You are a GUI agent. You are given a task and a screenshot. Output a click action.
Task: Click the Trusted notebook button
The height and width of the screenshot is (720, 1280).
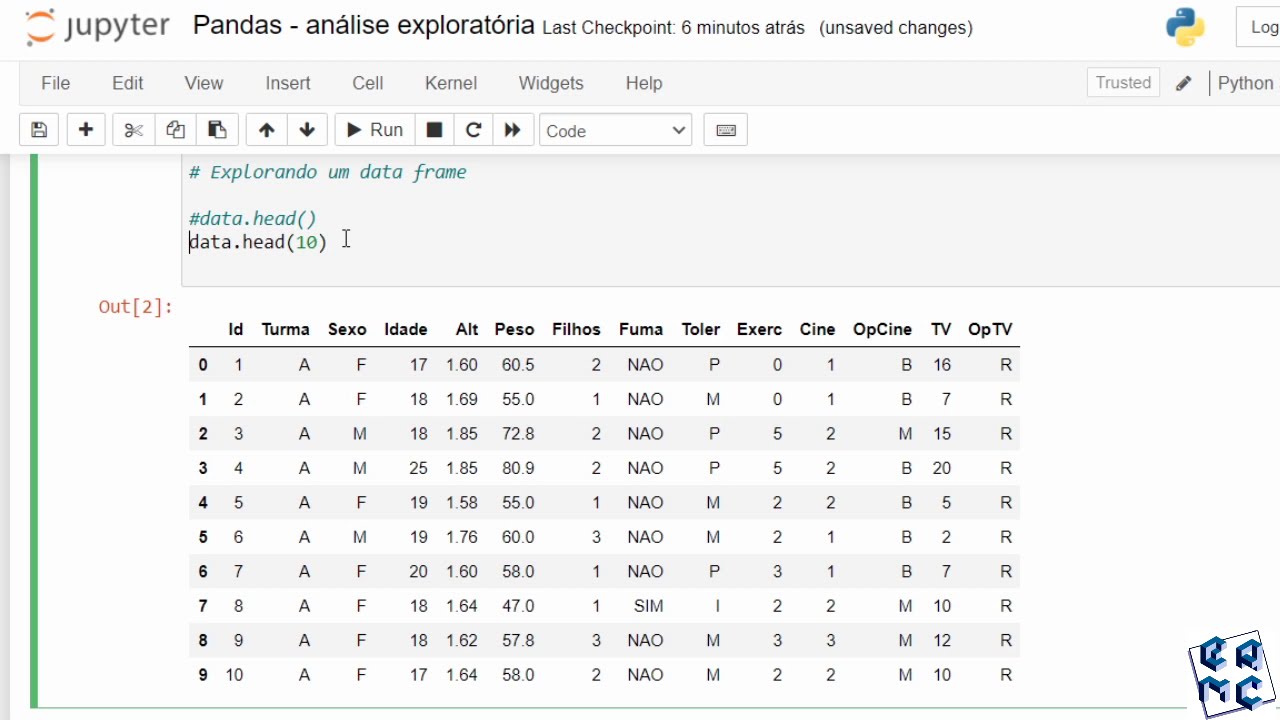coord(1123,83)
